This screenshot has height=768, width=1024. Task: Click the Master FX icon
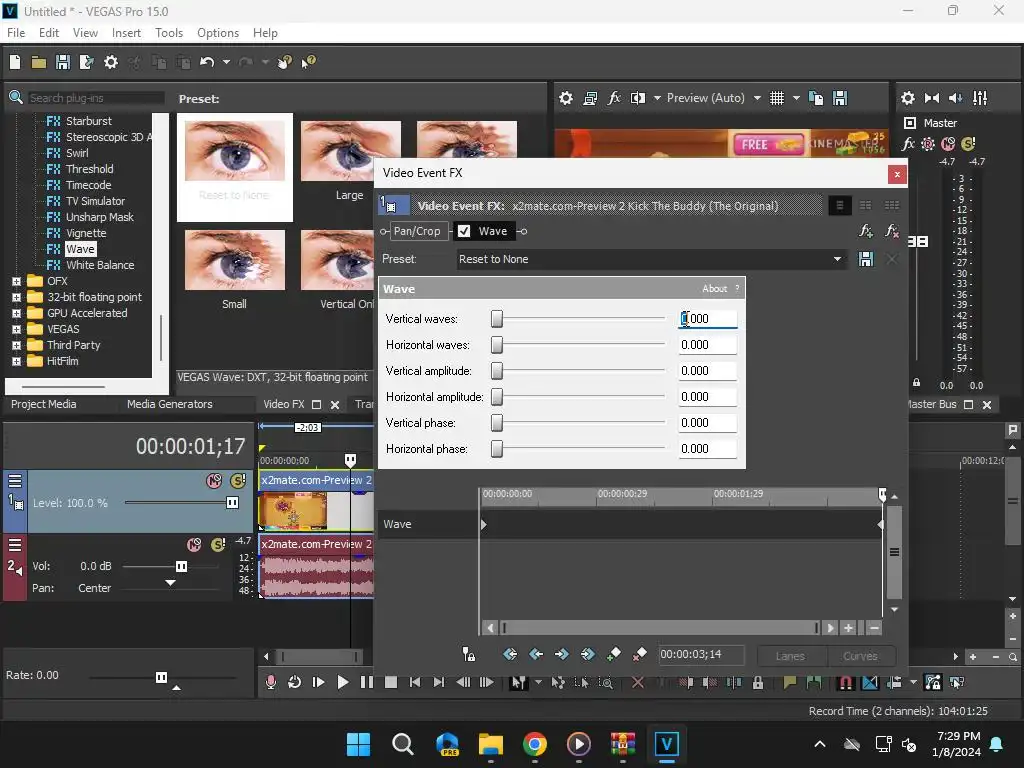point(908,144)
